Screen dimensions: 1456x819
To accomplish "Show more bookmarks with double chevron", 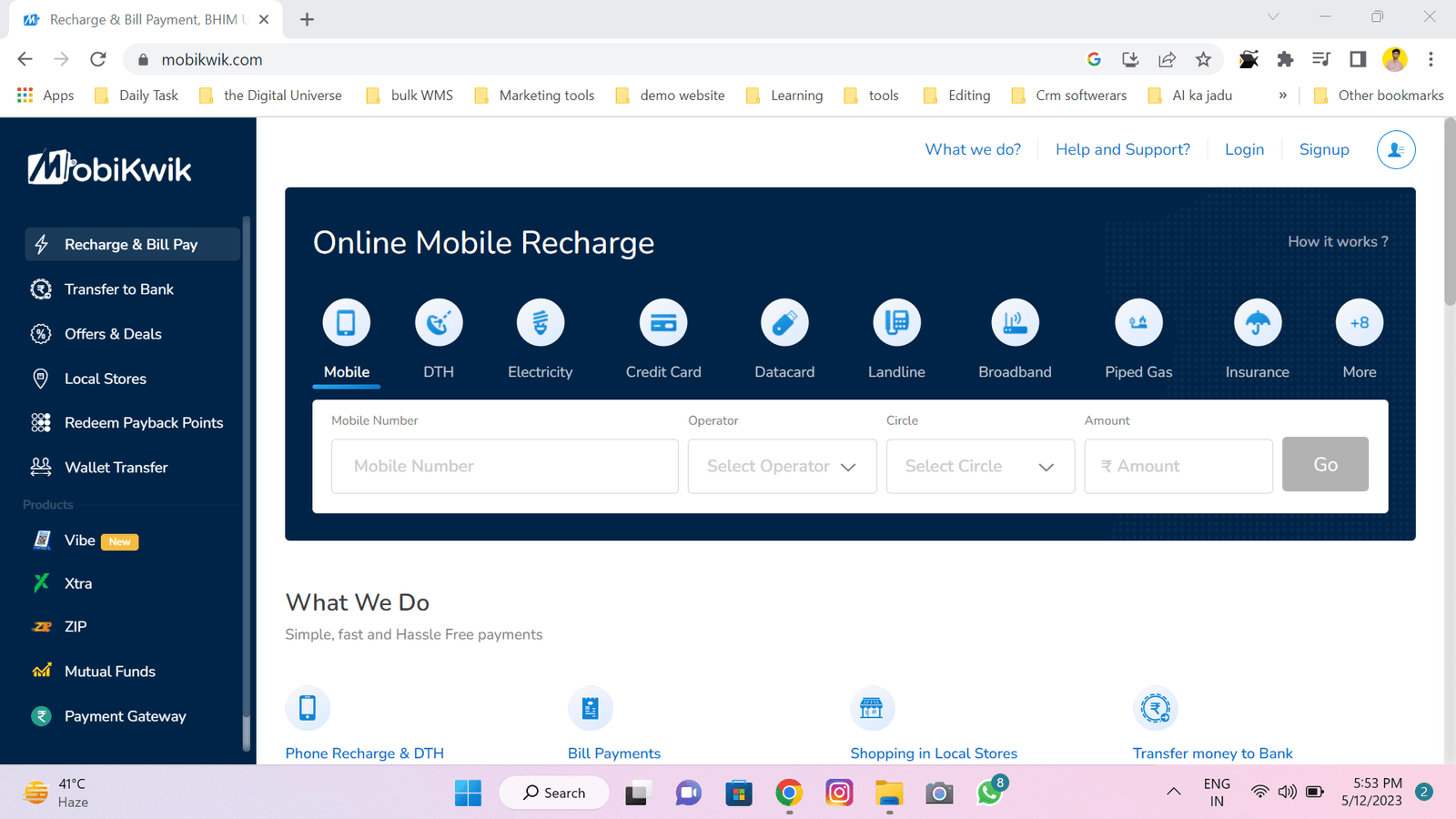I will [1282, 96].
